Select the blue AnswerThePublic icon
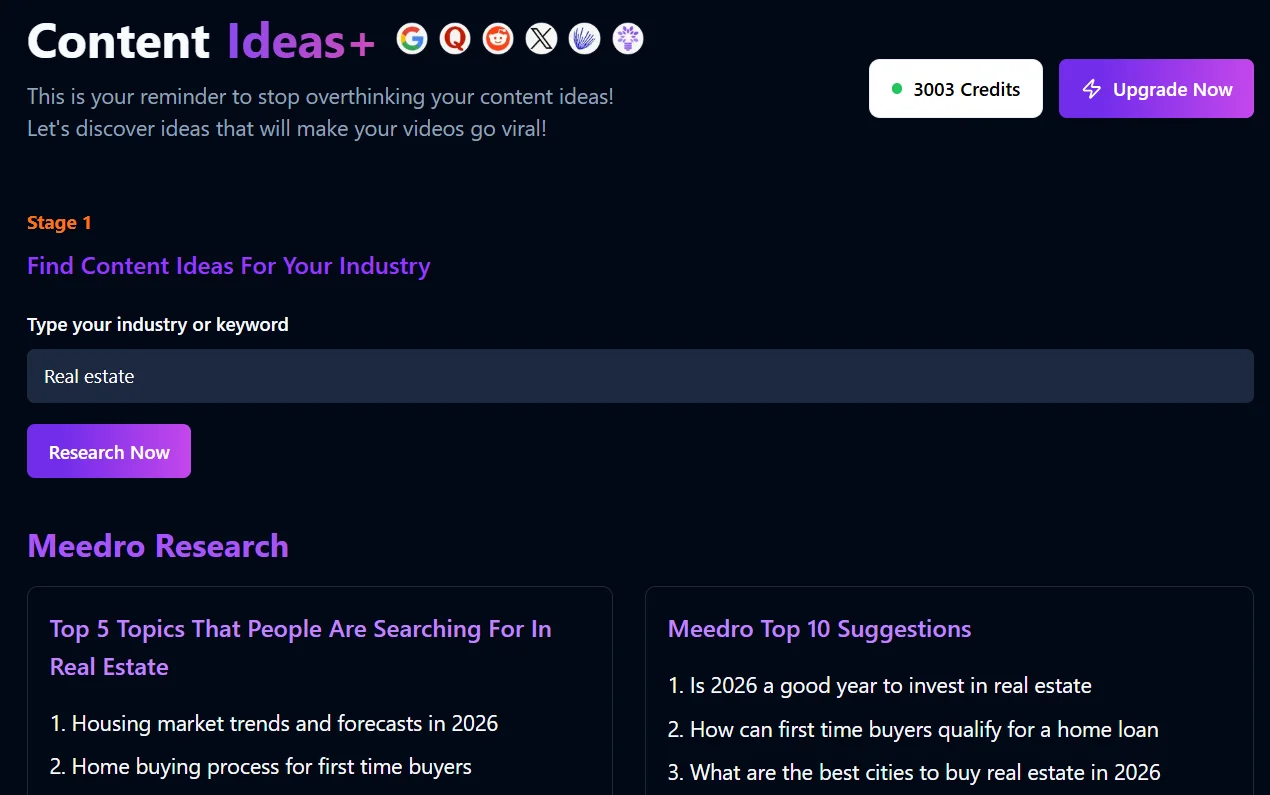 click(x=584, y=39)
